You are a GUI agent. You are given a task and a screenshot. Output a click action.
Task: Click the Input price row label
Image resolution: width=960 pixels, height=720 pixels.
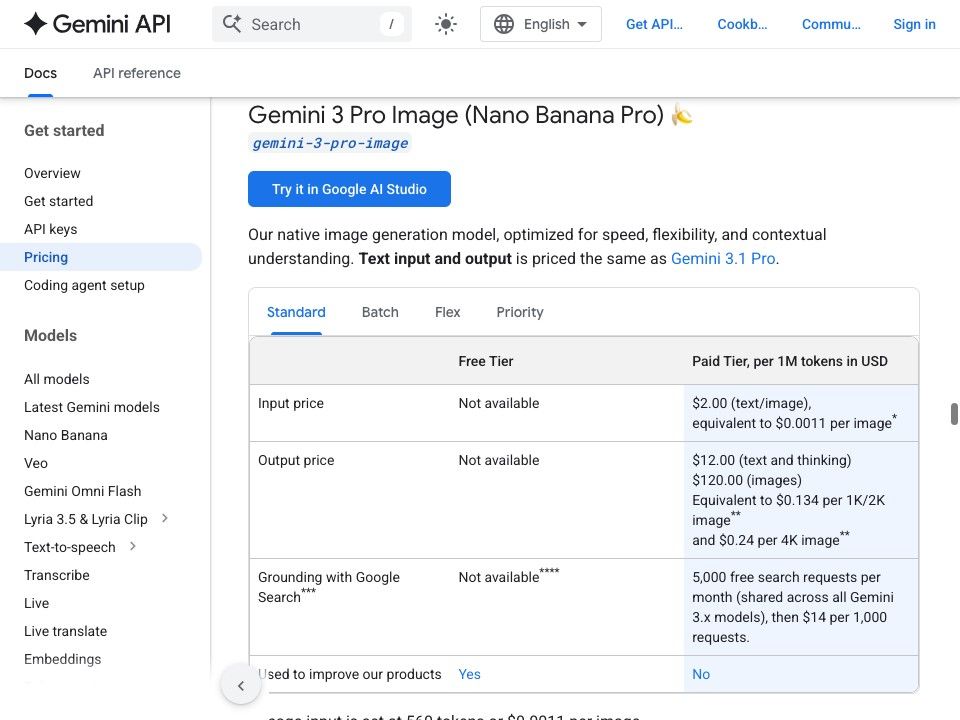tap(291, 403)
